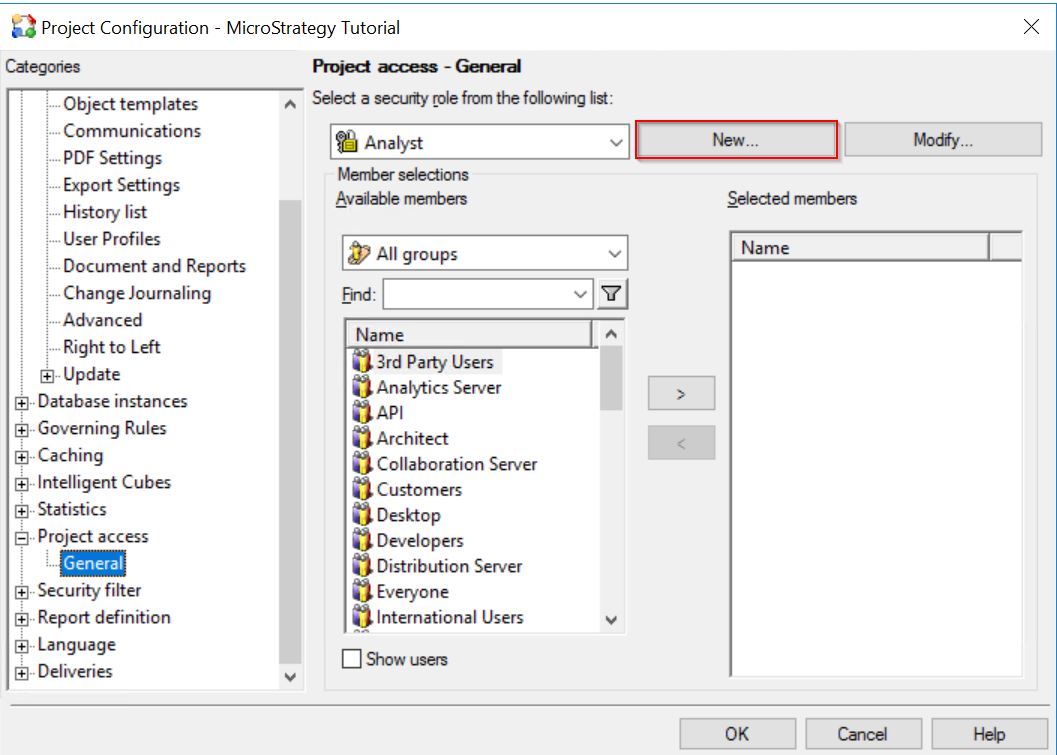Collapse the Project access tree node

[x=22, y=536]
